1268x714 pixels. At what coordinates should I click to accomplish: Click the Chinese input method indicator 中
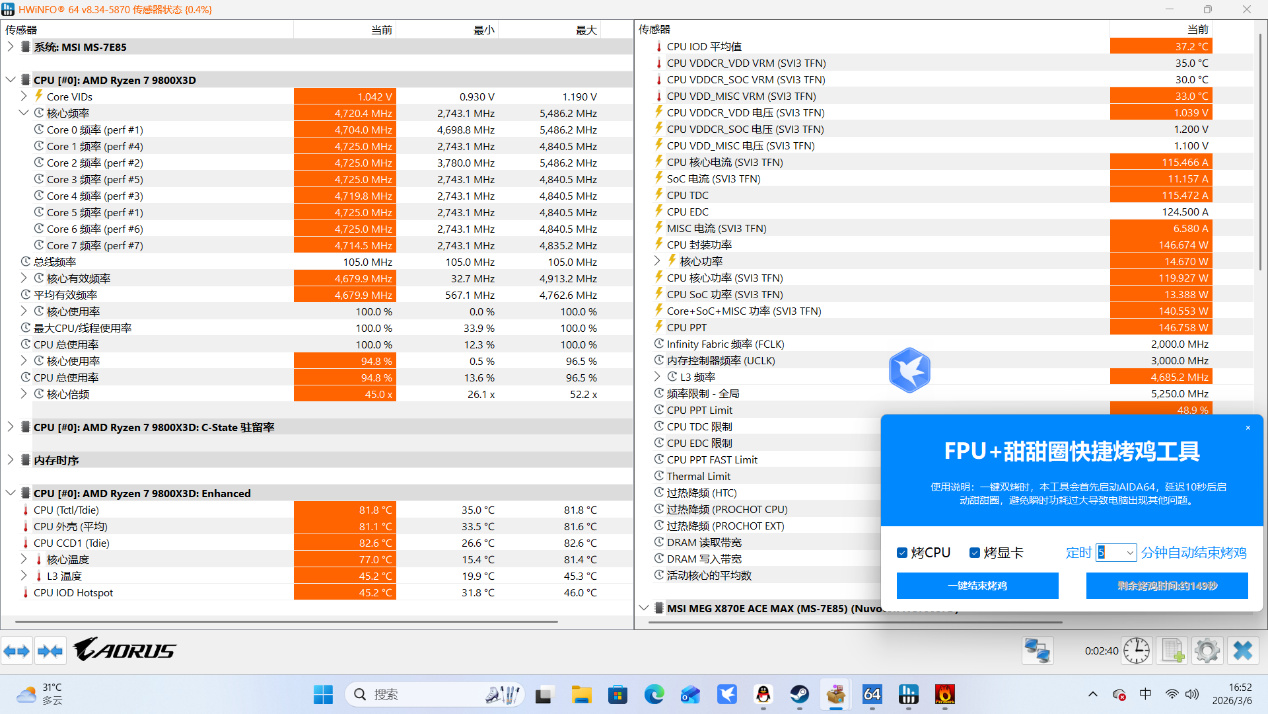point(1145,694)
